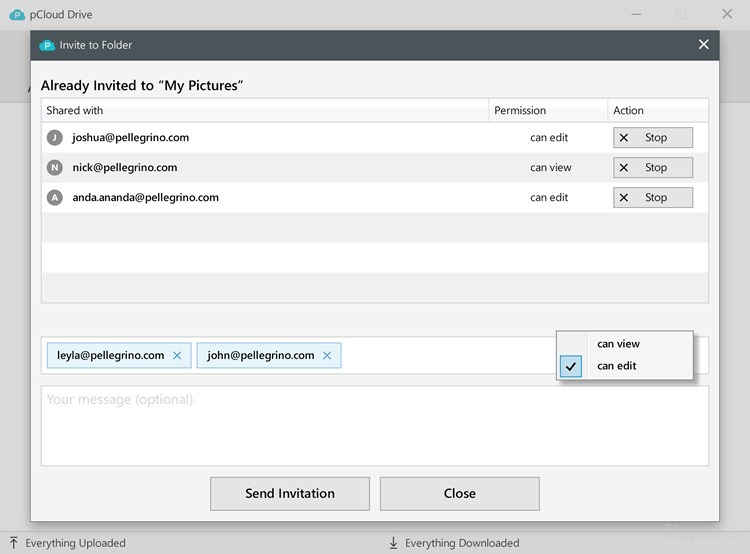Click the Permission column header
The height and width of the screenshot is (554, 750).
pos(520,111)
